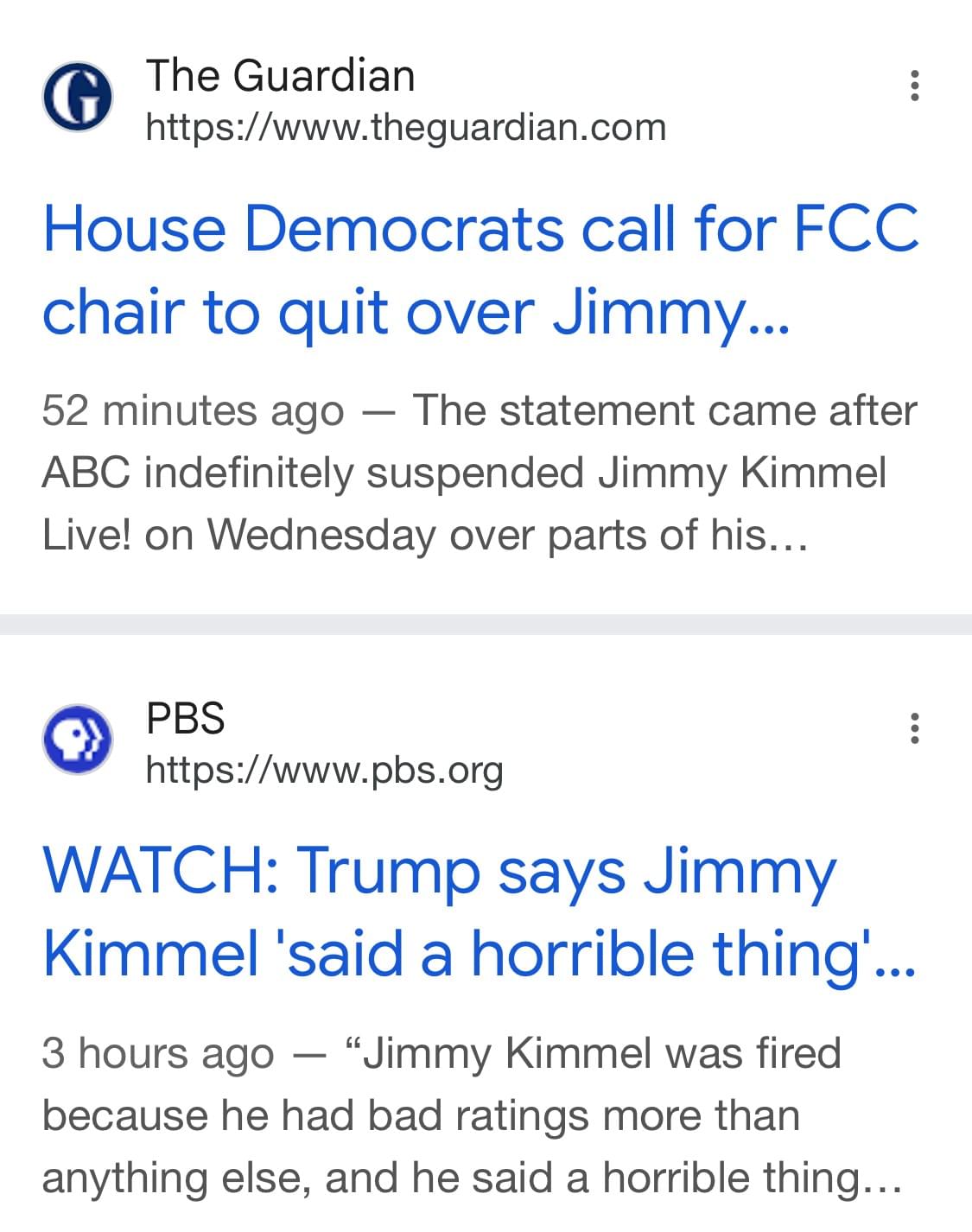Click 'Kimmel' in the PBS headline's second line

(150, 954)
